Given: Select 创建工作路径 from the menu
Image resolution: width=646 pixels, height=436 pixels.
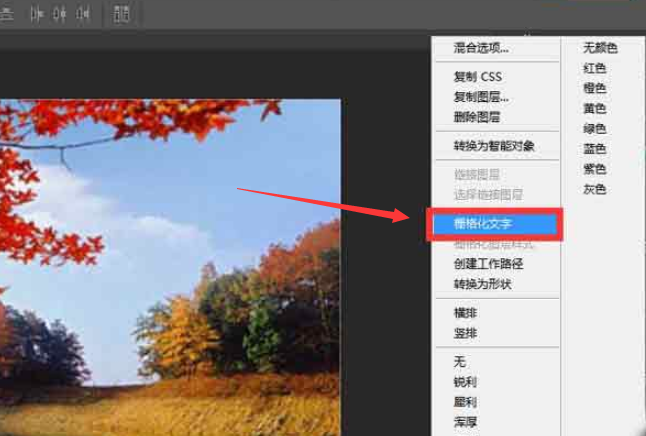Looking at the screenshot, I should (x=488, y=264).
